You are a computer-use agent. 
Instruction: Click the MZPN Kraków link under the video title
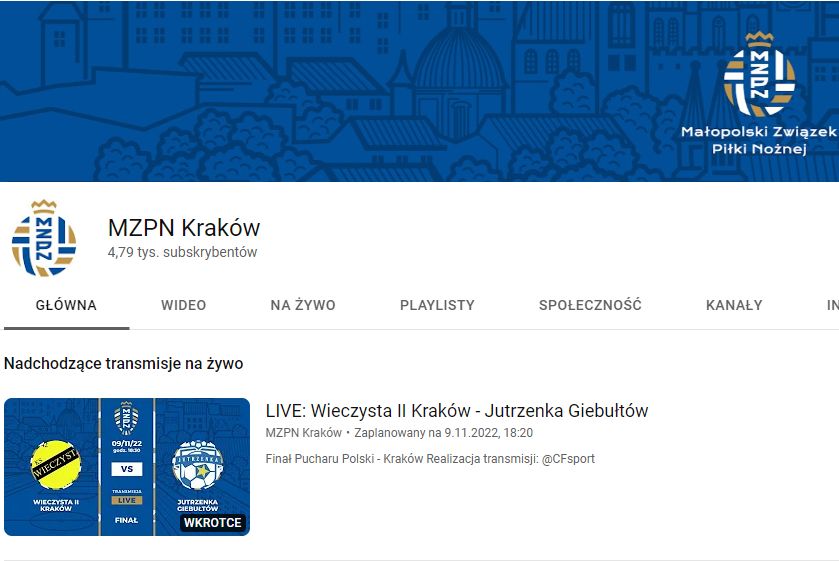[304, 433]
